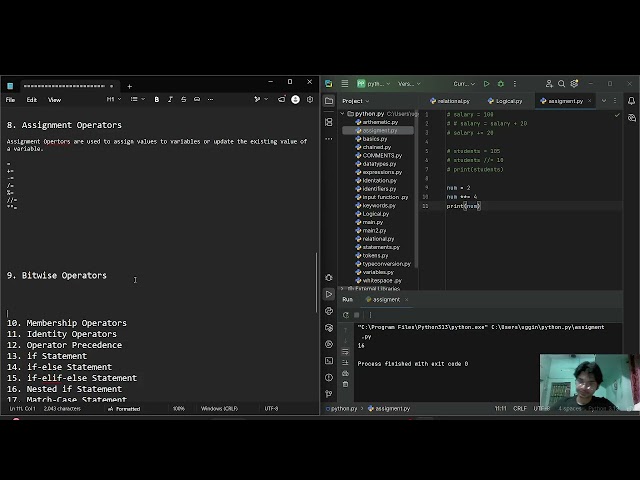Image resolution: width=640 pixels, height=480 pixels.
Task: Open the Edit menu in Notepad
Action: 32,100
